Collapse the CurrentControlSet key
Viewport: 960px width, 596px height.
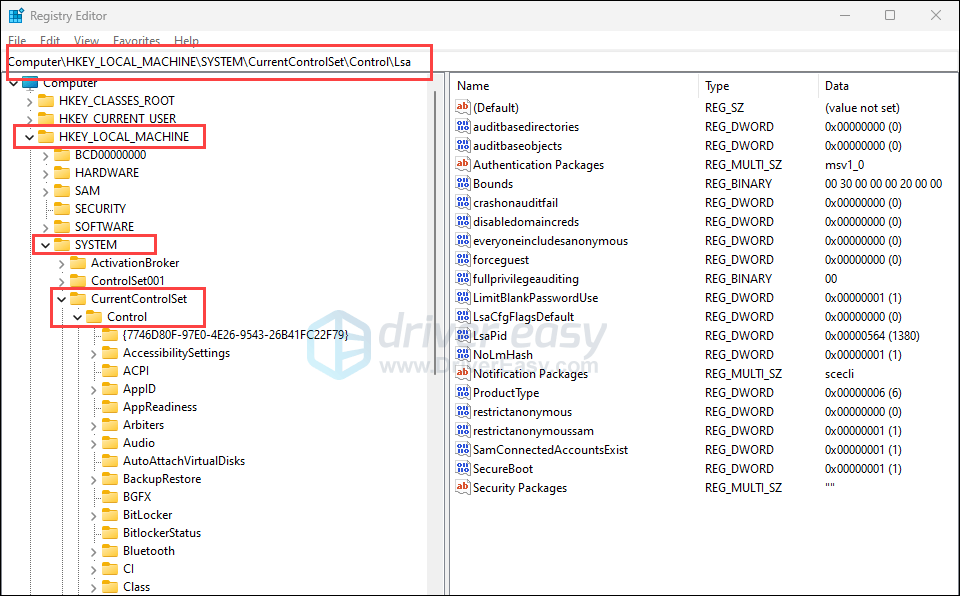[61, 299]
